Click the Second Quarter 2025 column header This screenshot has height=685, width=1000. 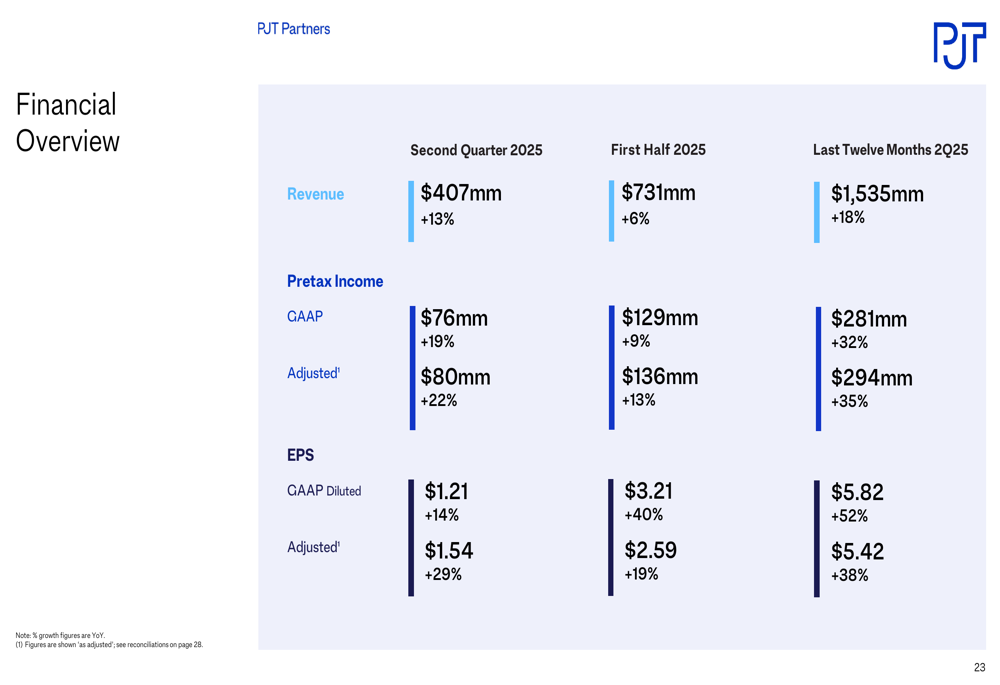tap(476, 150)
